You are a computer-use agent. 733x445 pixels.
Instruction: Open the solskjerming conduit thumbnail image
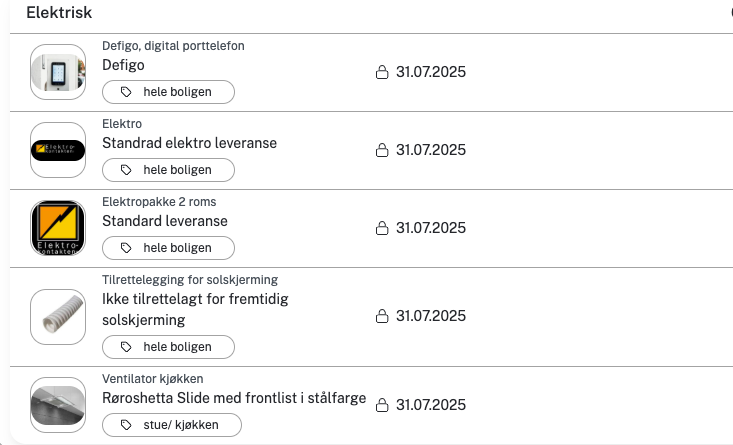(x=58, y=316)
